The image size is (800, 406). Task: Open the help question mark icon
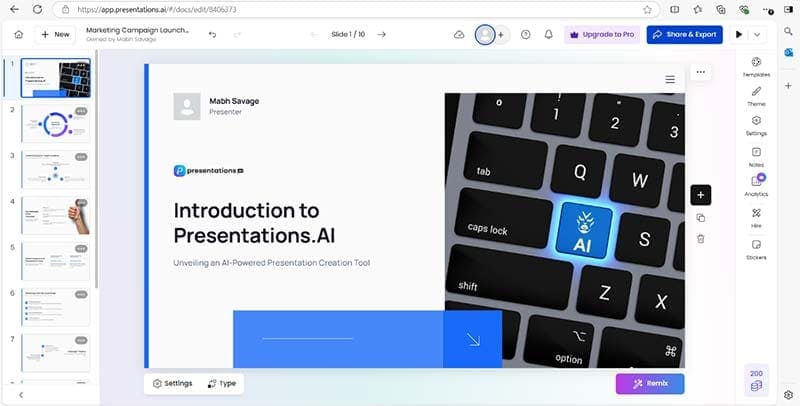(x=526, y=35)
